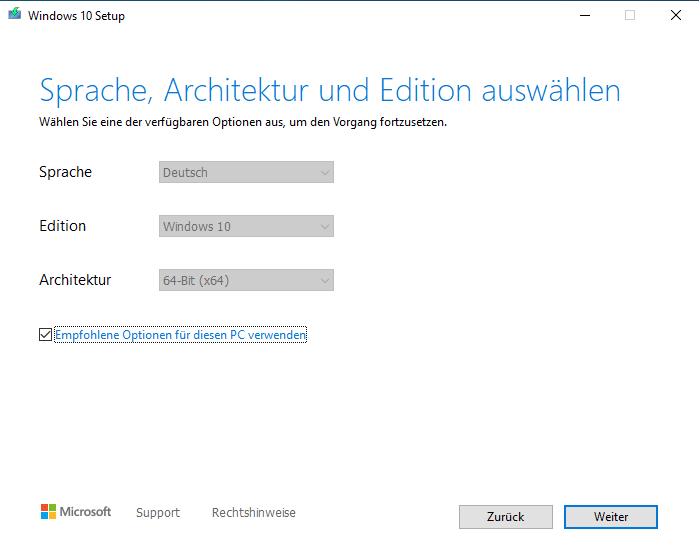Image resolution: width=699 pixels, height=553 pixels.
Task: Click the 'Windows 10 Setup' title bar text
Action: (77, 16)
